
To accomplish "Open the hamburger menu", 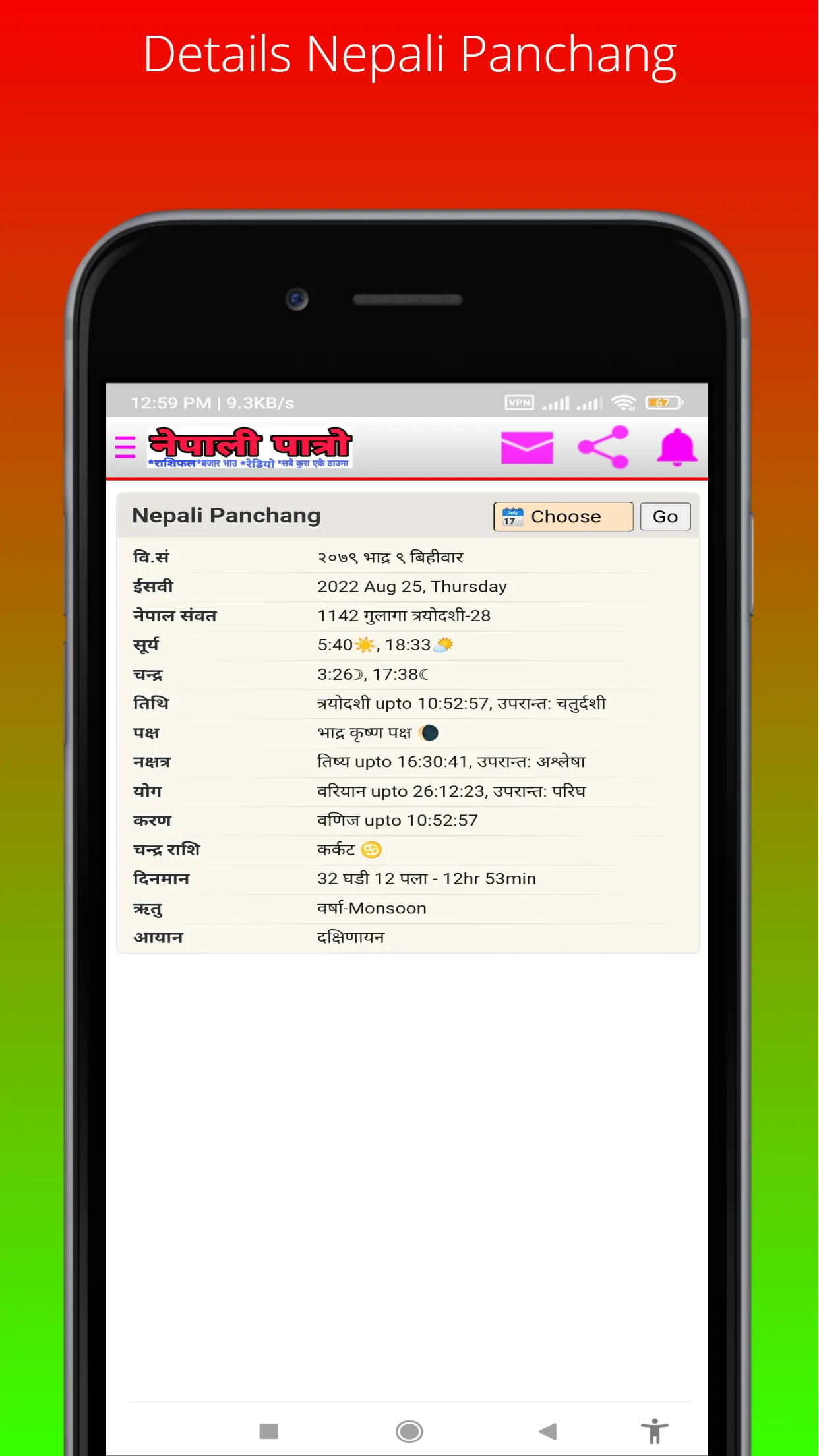I will (x=125, y=447).
